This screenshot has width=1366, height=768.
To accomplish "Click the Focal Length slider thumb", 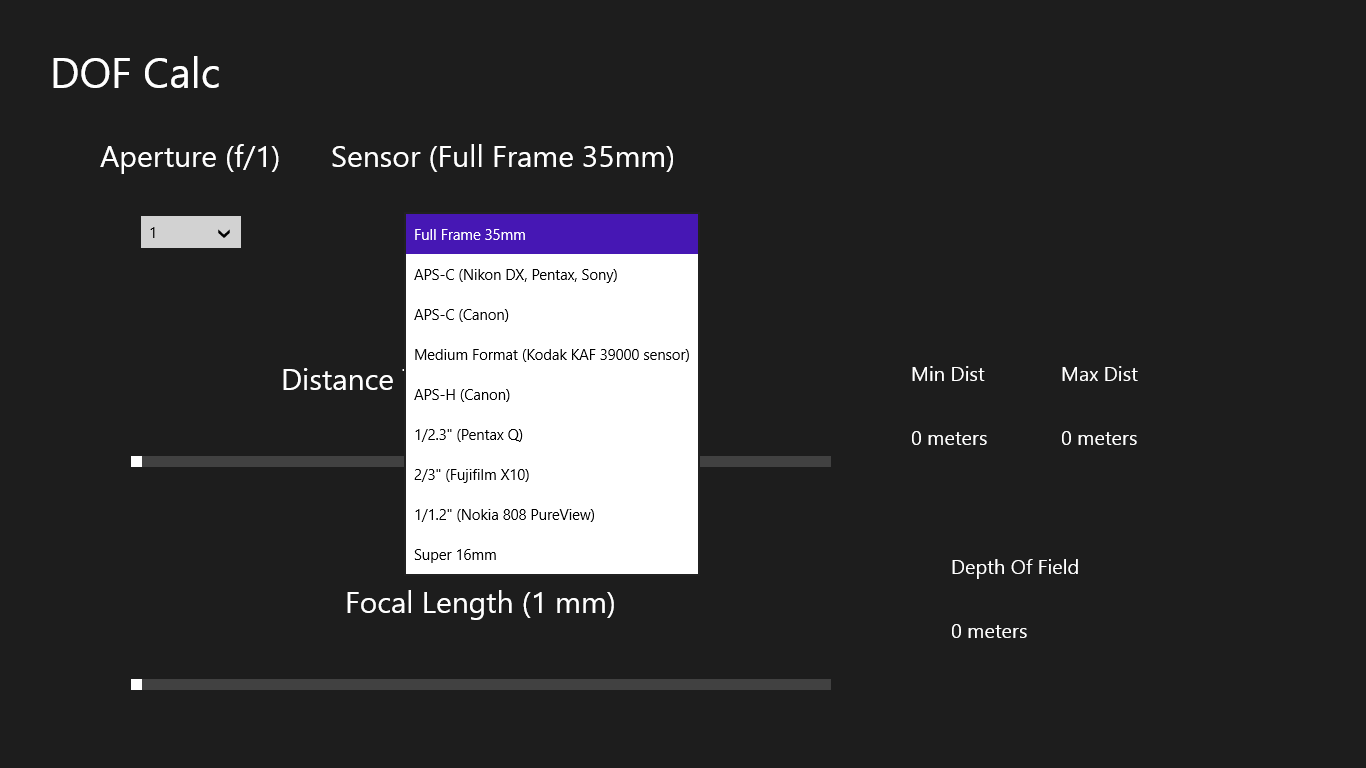I will coord(136,684).
